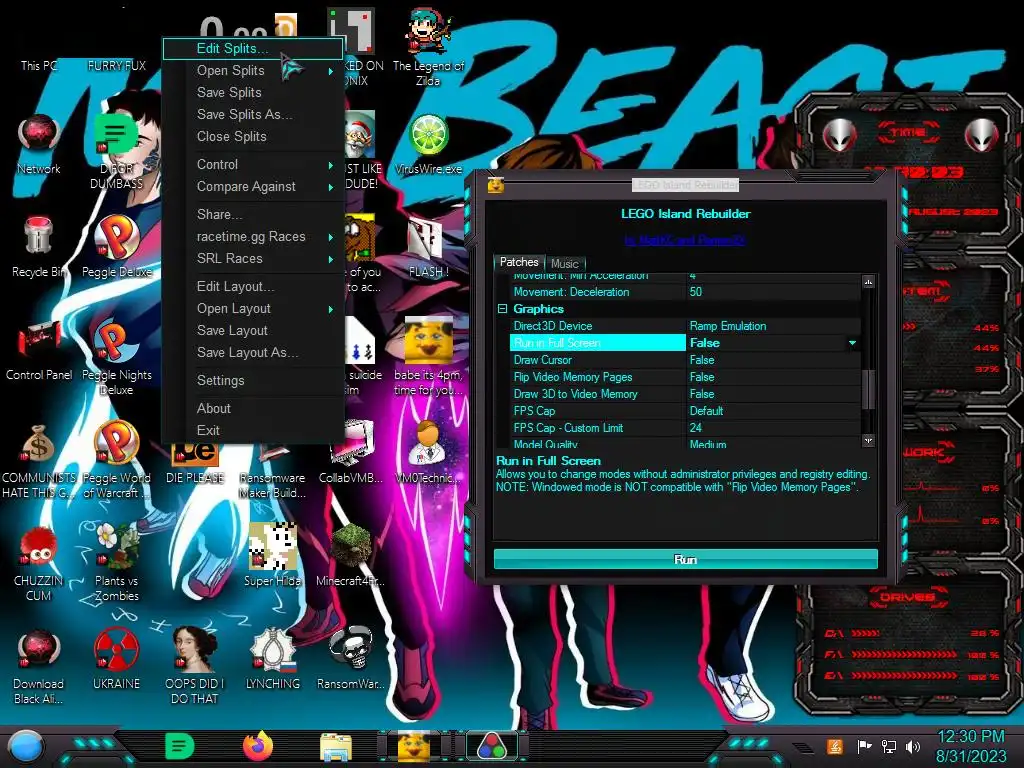Choose Save Layout As... entry

pyautogui.click(x=253, y=353)
